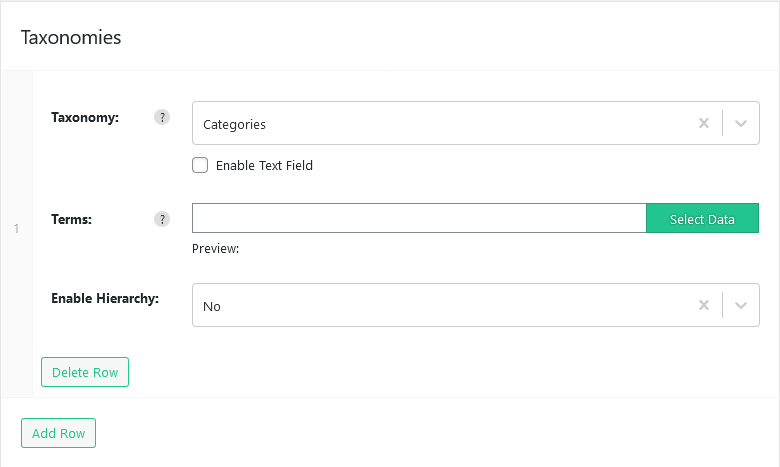Click the Taxonomies section heading
The width and height of the screenshot is (780, 467).
click(71, 38)
